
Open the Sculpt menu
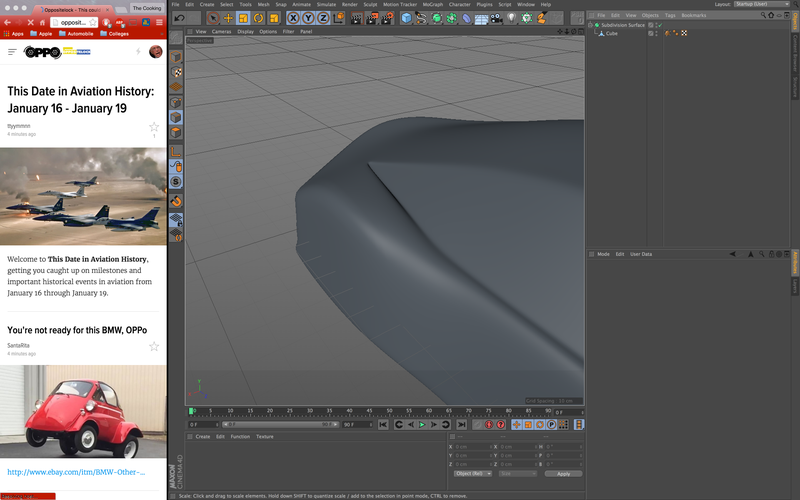pyautogui.click(x=370, y=4)
